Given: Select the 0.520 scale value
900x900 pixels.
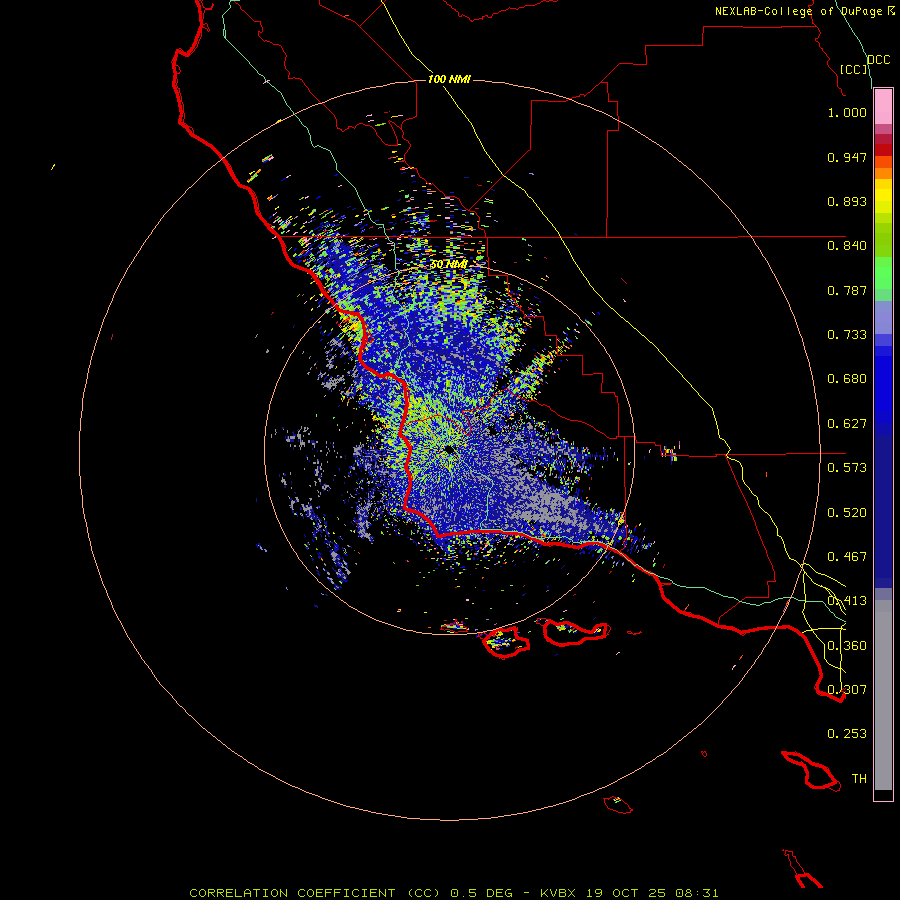Looking at the screenshot, I should click(x=847, y=513).
